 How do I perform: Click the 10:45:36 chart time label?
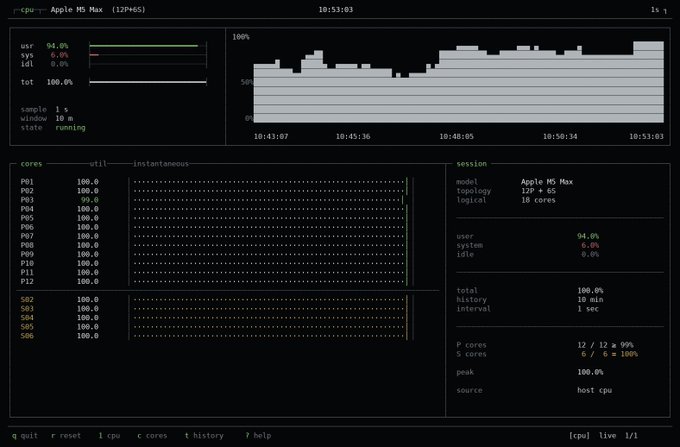point(353,136)
